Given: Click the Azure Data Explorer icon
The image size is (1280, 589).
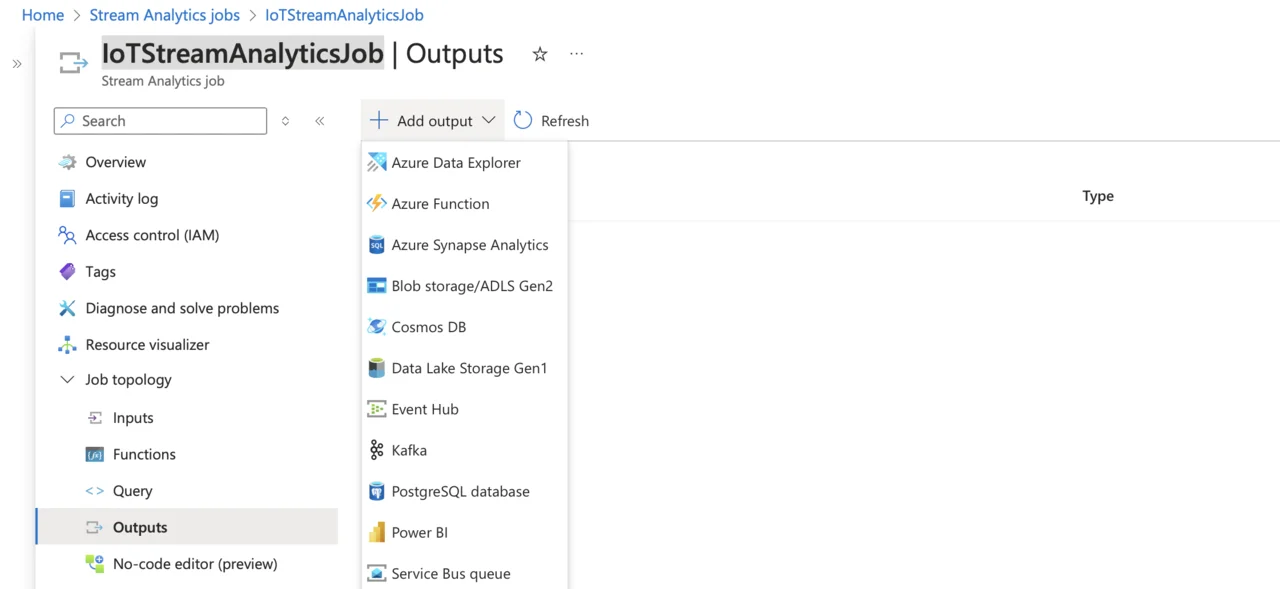Looking at the screenshot, I should click(x=376, y=162).
